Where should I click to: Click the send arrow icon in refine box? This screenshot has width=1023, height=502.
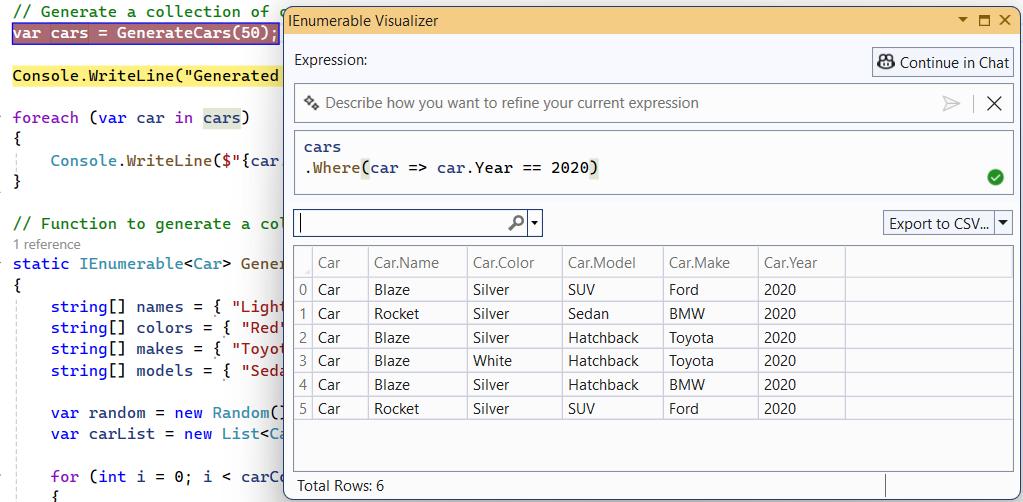click(x=951, y=103)
